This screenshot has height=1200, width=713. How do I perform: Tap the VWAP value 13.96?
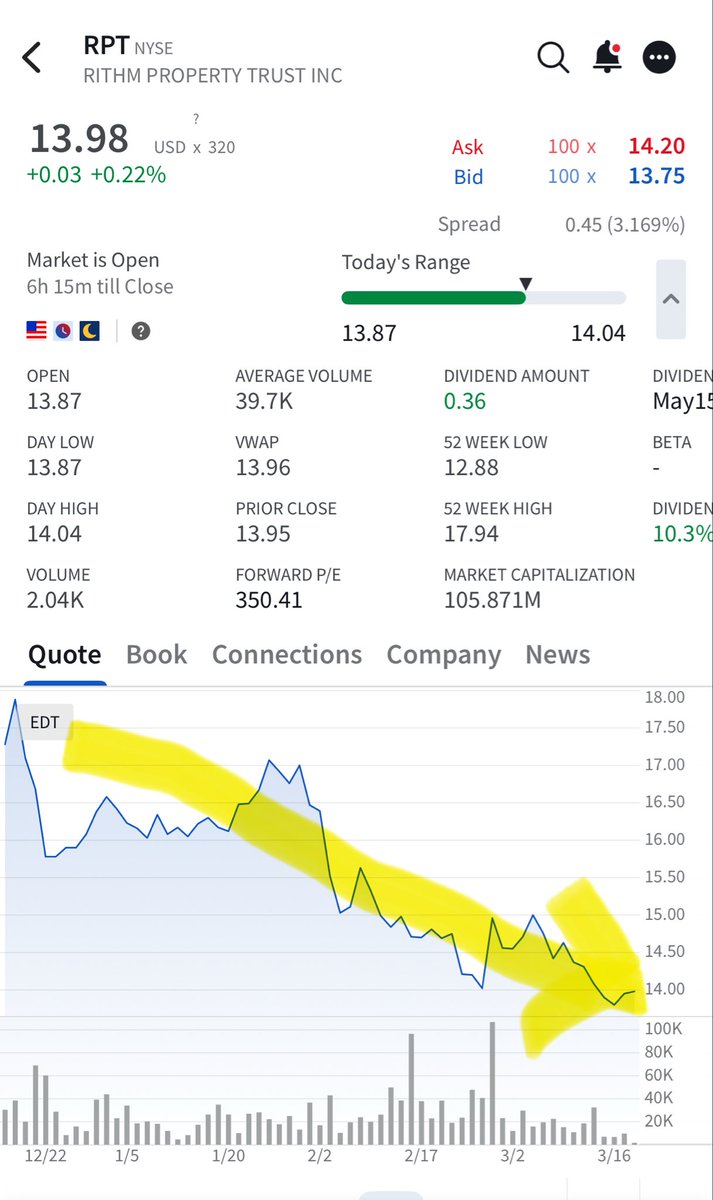(263, 467)
